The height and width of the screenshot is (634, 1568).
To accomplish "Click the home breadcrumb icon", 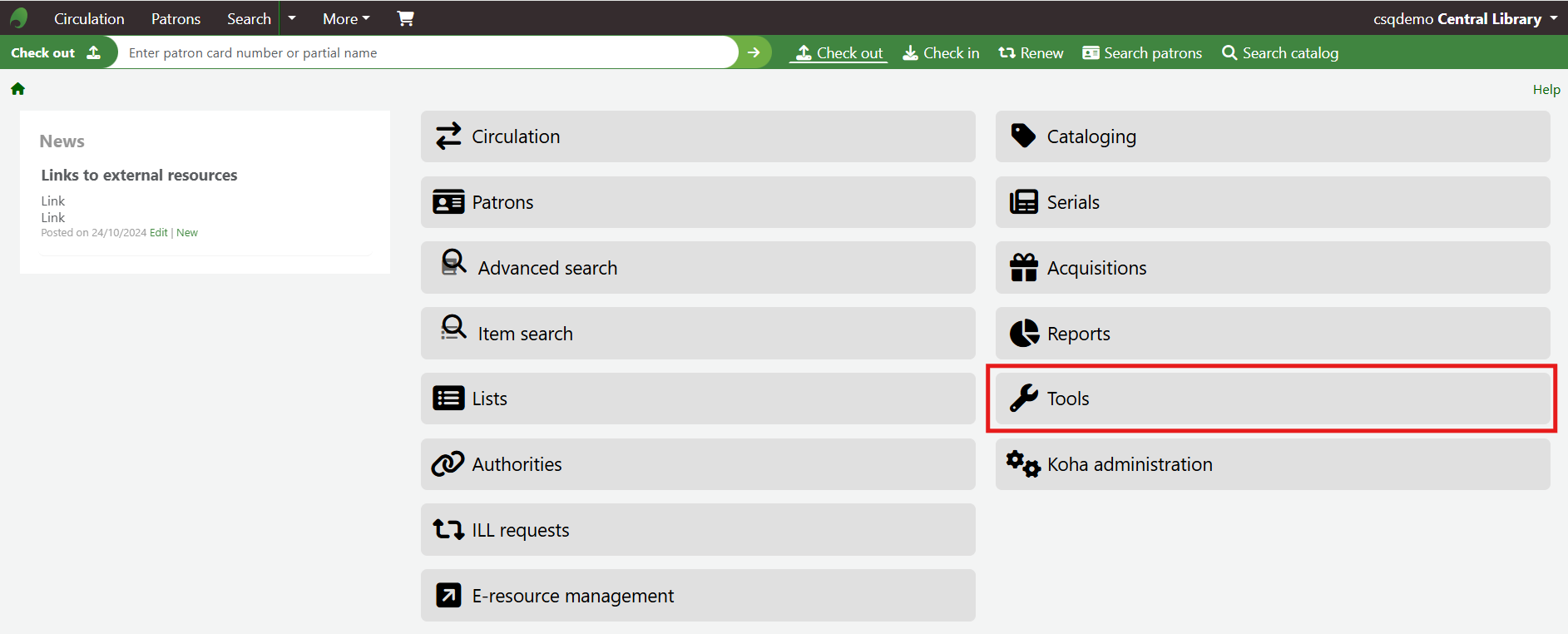I will (x=17, y=89).
